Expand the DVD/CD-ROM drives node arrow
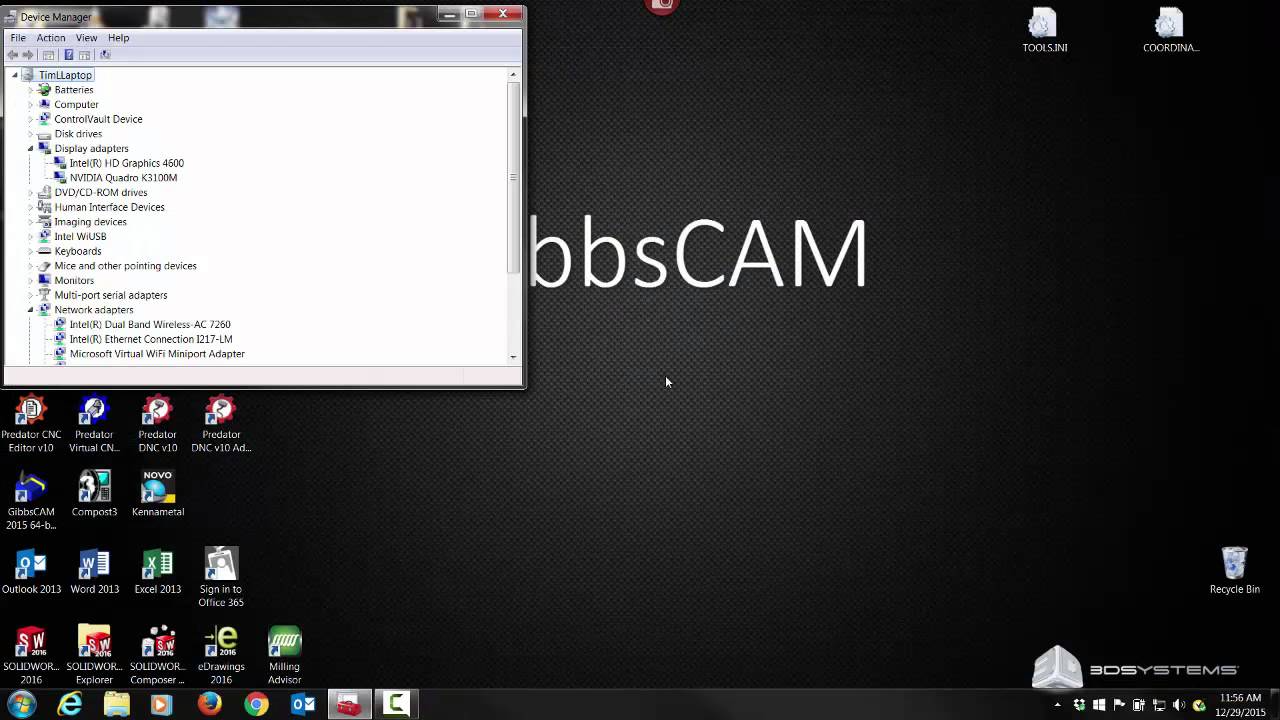The height and width of the screenshot is (720, 1280). [x=31, y=192]
